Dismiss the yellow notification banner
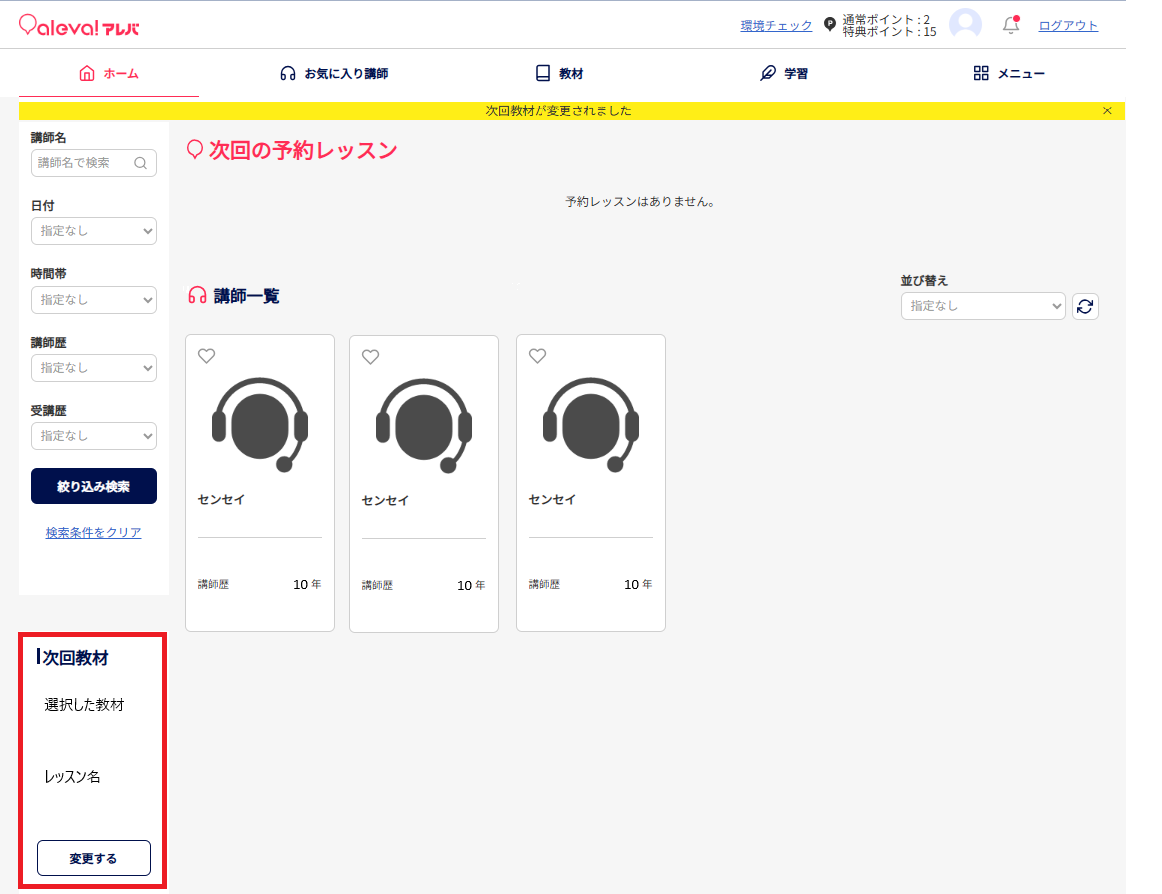Screen dimensions: 1162x894 pyautogui.click(x=1107, y=111)
